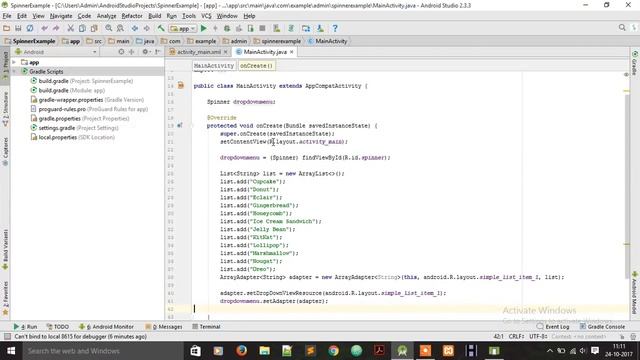This screenshot has height=360, width=640.
Task: Click the Copy icon in toolbar
Action: tap(82, 28)
